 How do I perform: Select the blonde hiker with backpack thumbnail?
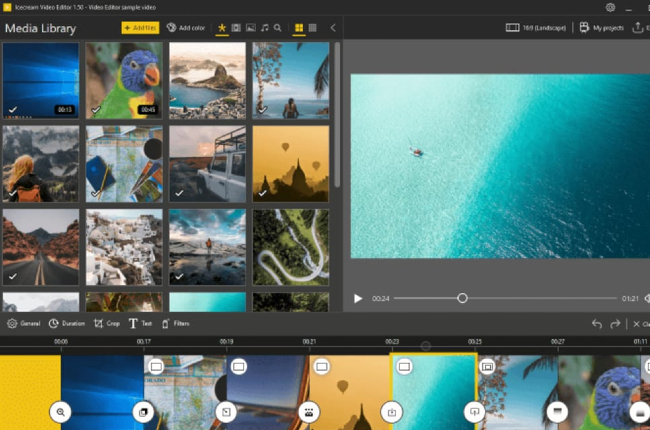tap(41, 164)
